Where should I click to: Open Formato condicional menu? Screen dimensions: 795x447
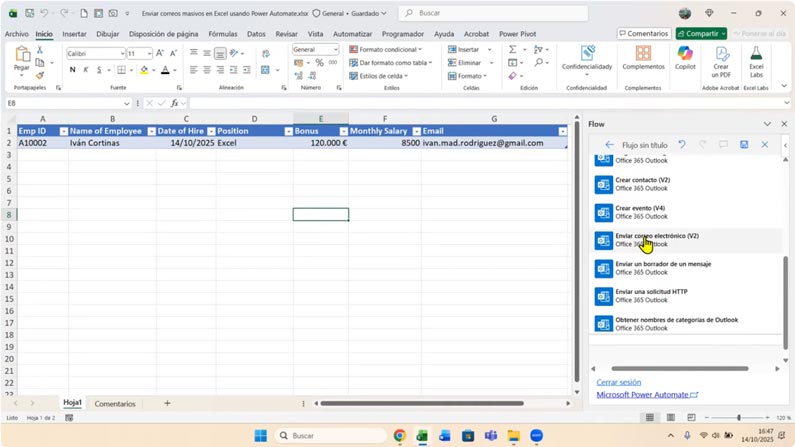[x=385, y=49]
